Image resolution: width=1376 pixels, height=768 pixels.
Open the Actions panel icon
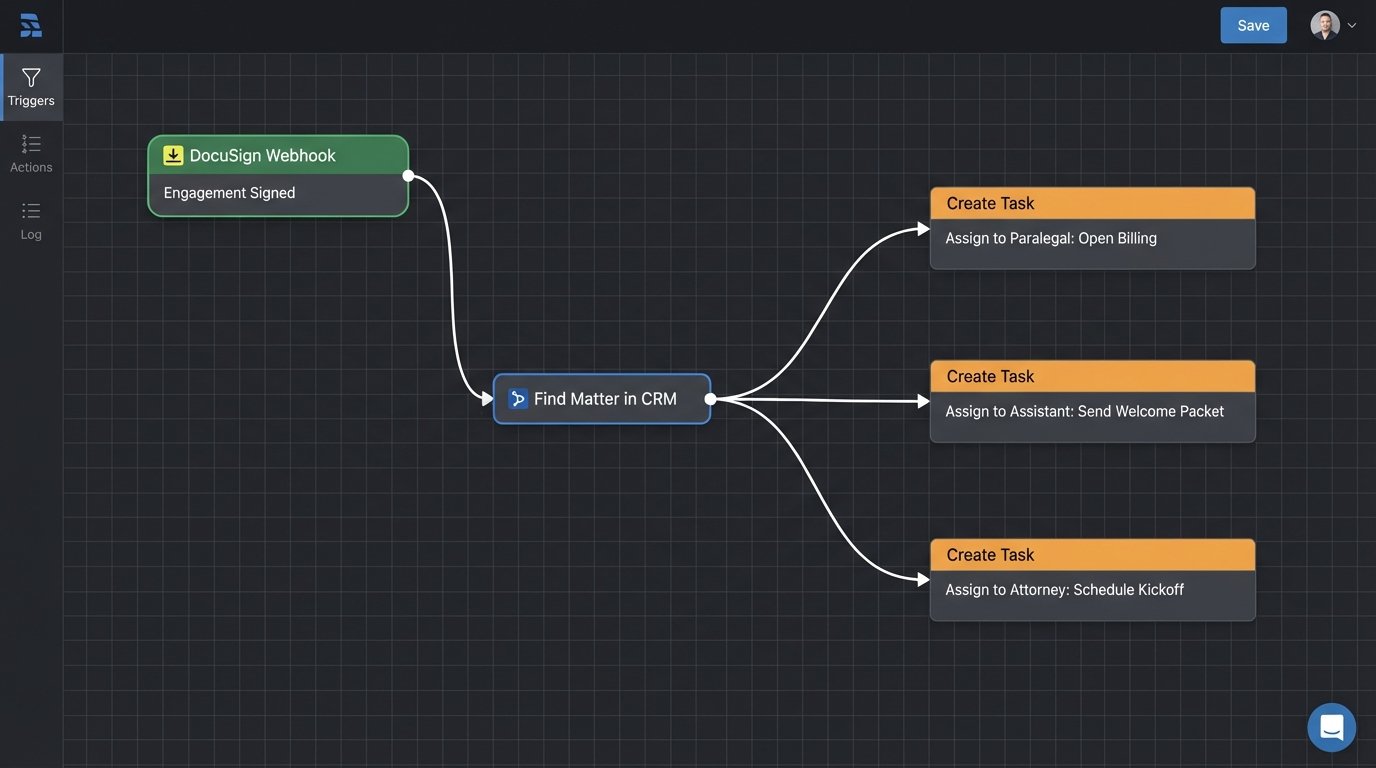coord(30,143)
